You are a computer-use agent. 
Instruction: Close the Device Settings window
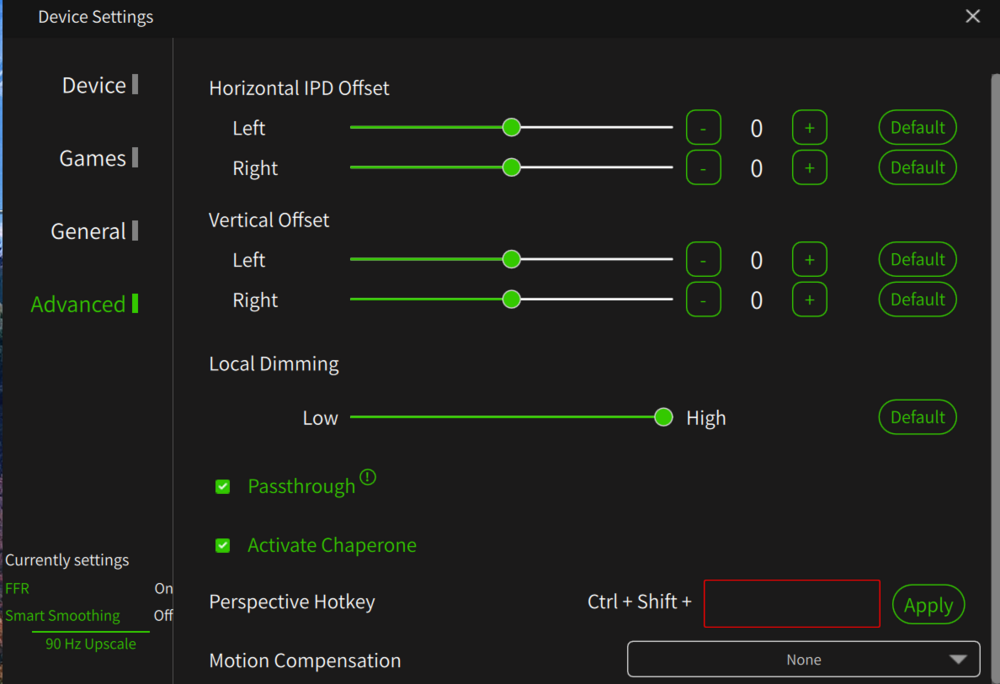[972, 17]
